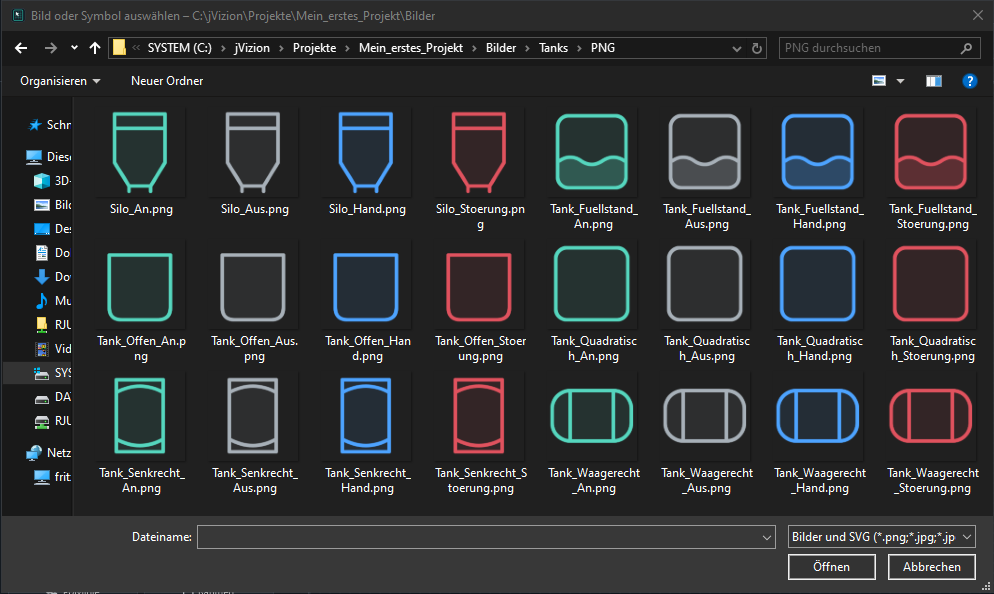This screenshot has height=594, width=994.
Task: Toggle the preview pane
Action: [934, 81]
